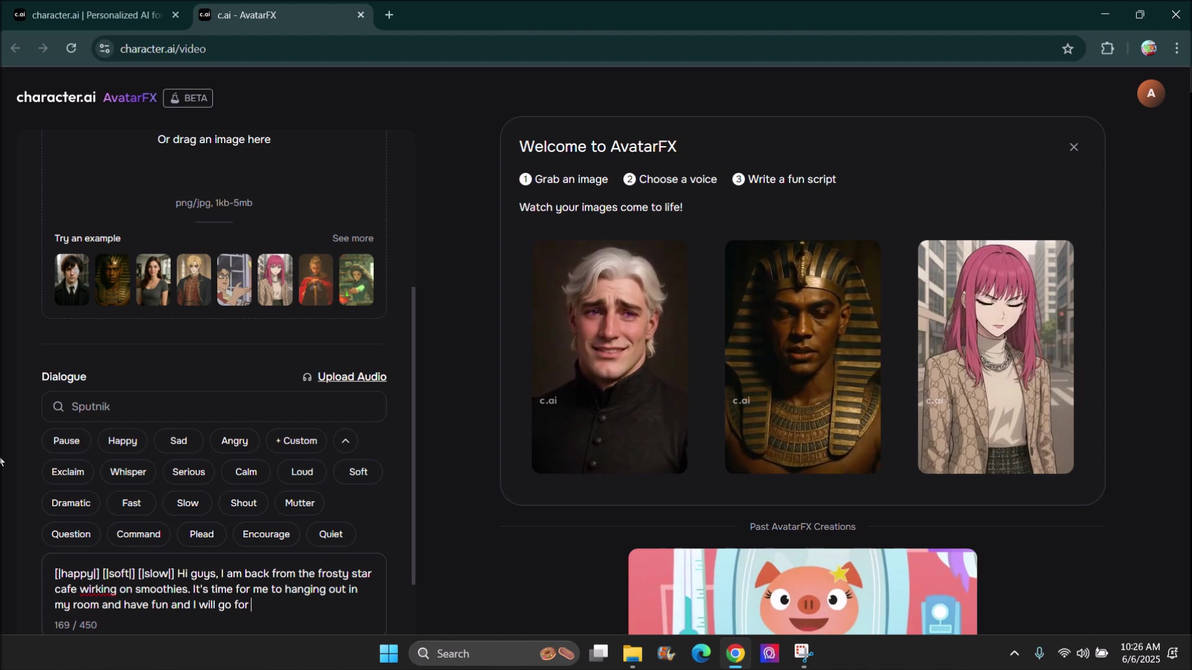Expand hidden icons in the system tray

[x=1014, y=653]
